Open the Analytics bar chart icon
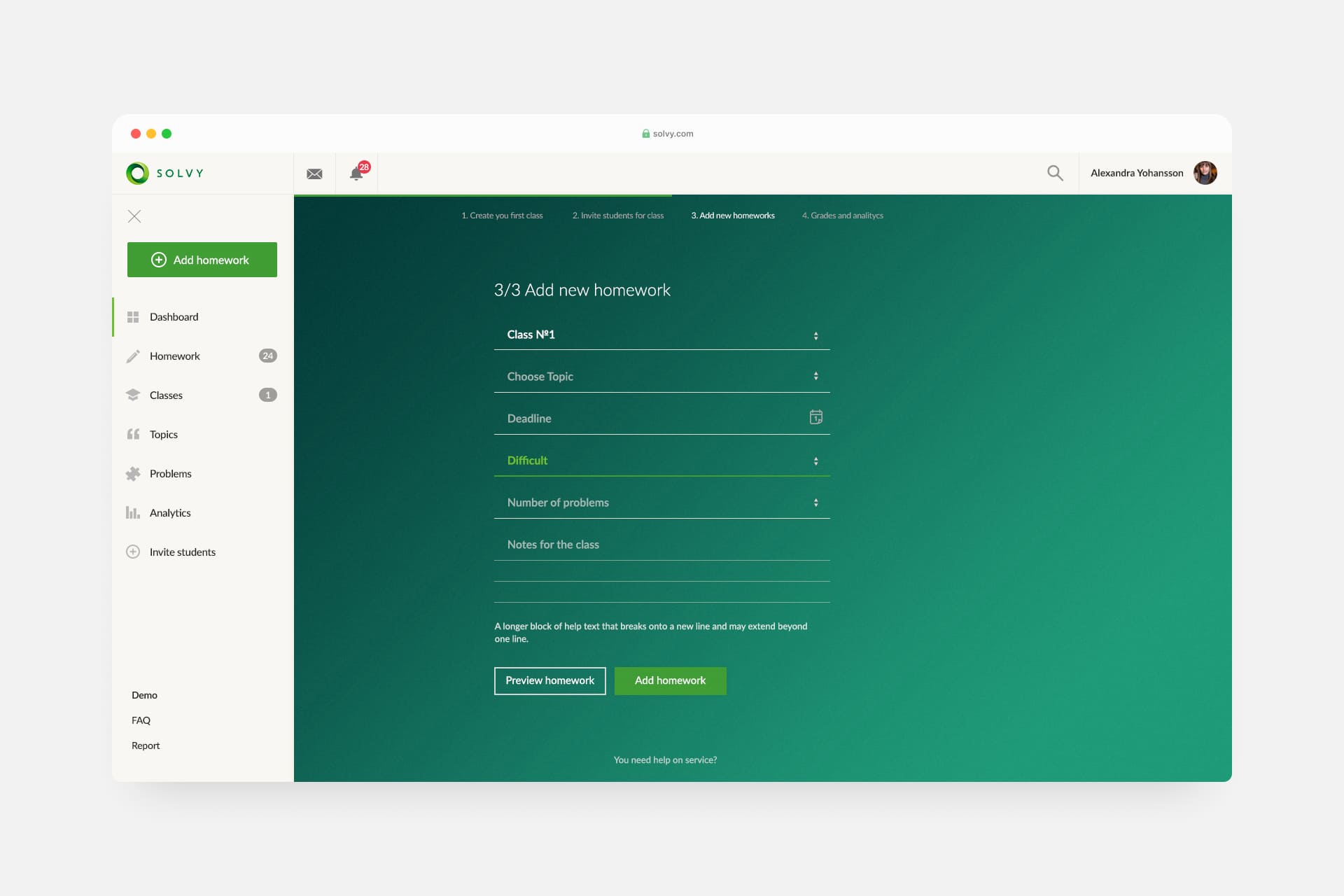 point(133,513)
